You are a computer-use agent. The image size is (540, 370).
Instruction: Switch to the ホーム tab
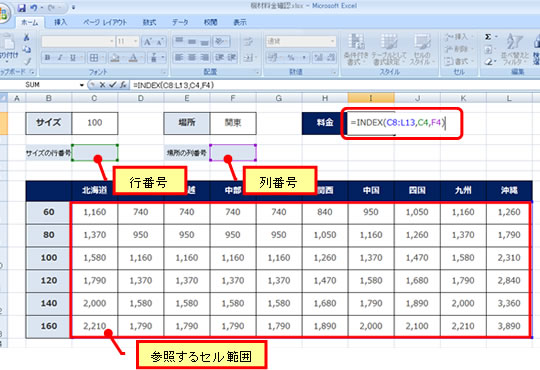[30, 22]
